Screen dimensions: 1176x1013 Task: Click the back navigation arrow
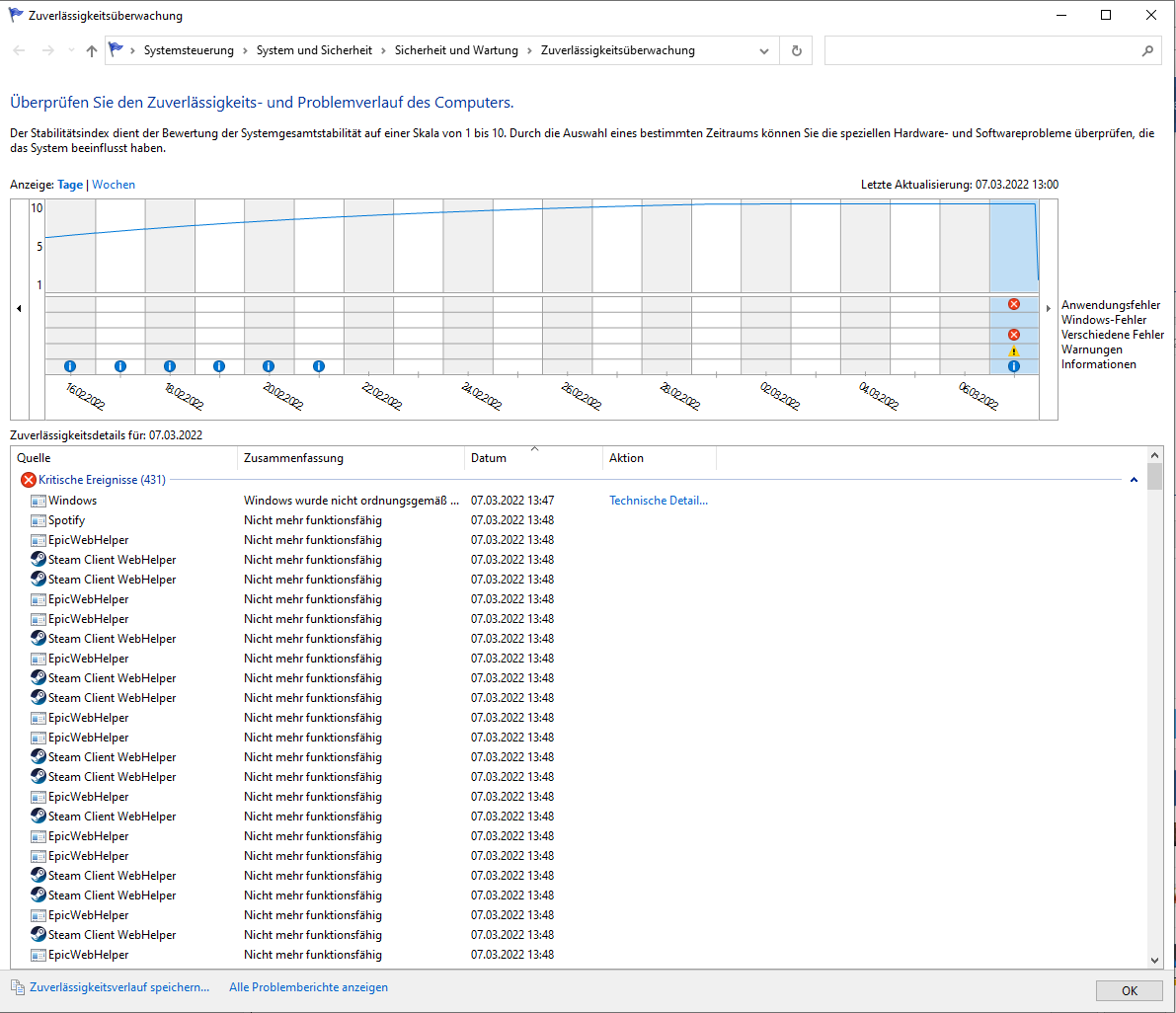click(20, 50)
